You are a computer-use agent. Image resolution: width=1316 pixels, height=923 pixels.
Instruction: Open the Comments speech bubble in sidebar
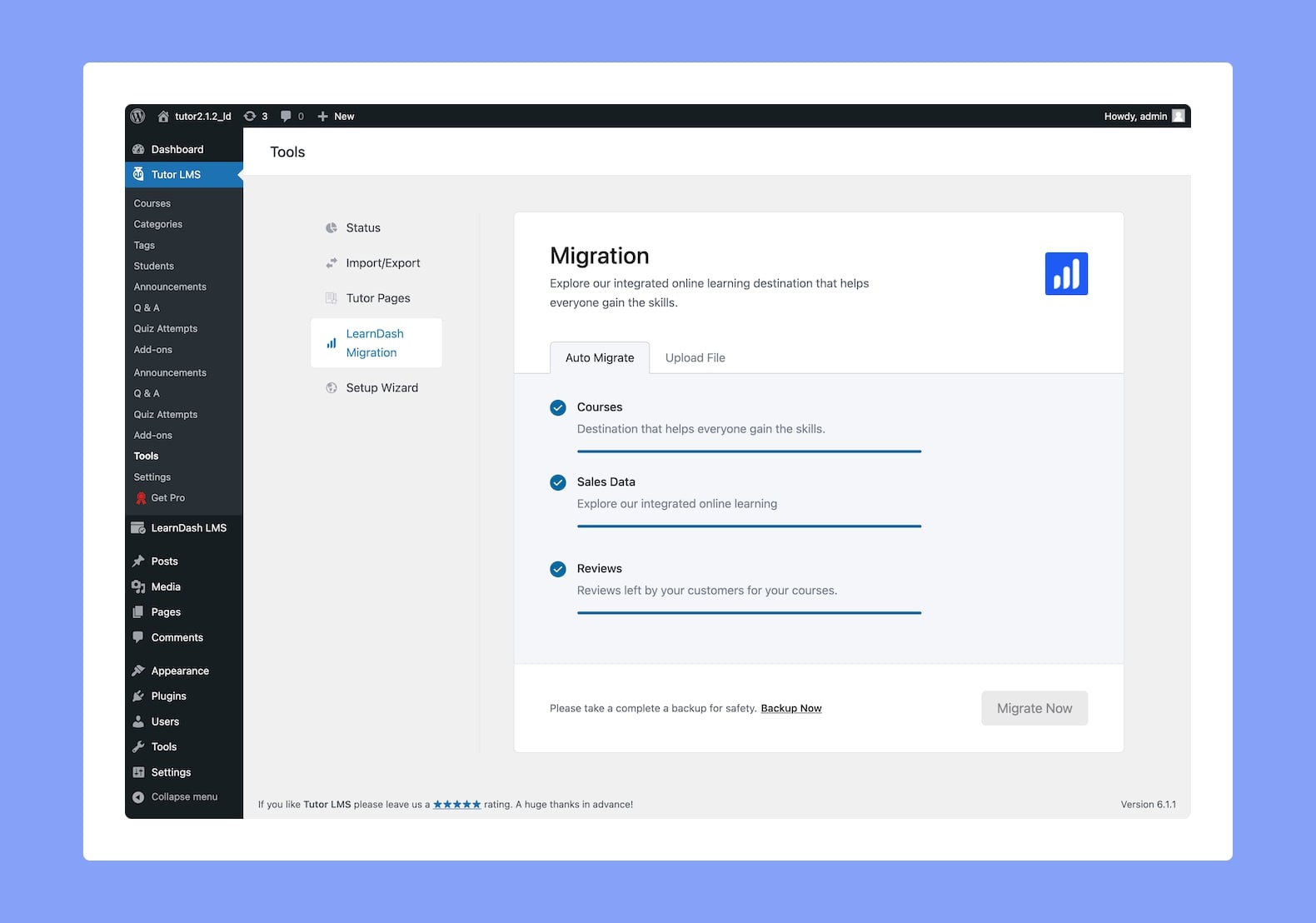(138, 637)
